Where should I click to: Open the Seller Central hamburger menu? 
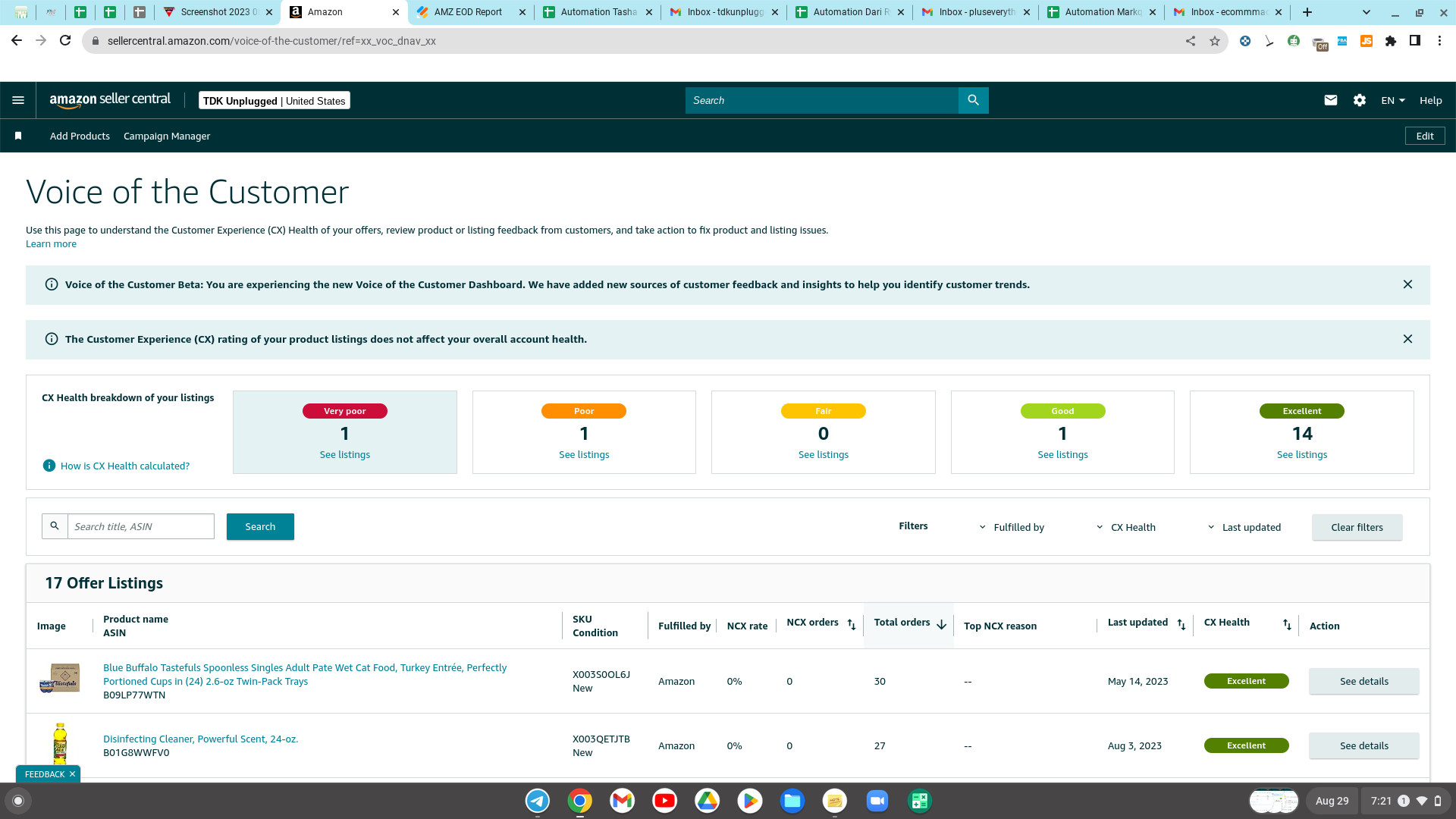pyautogui.click(x=18, y=100)
